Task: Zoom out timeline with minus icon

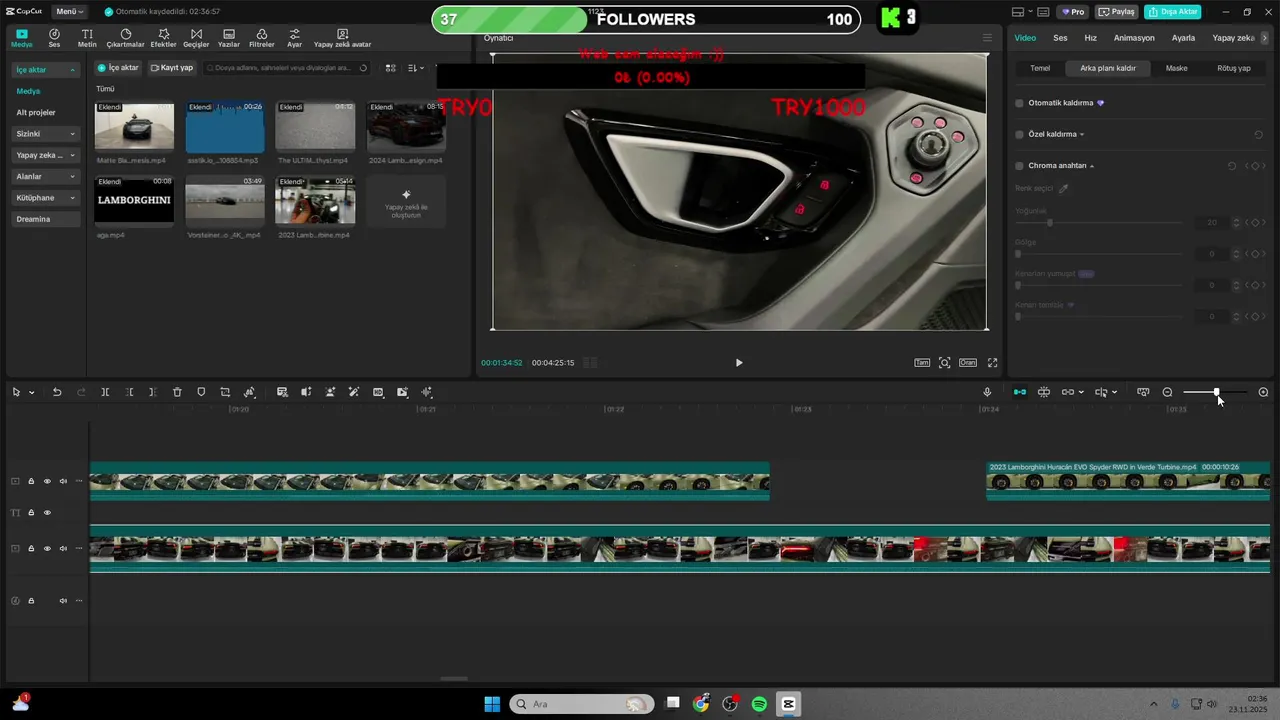Action: [x=1167, y=392]
